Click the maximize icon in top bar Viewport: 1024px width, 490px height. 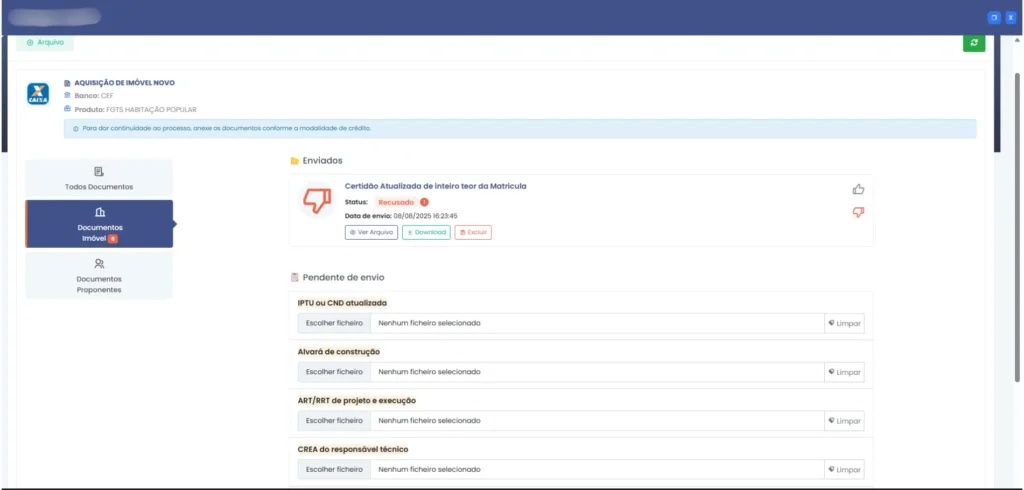point(993,18)
